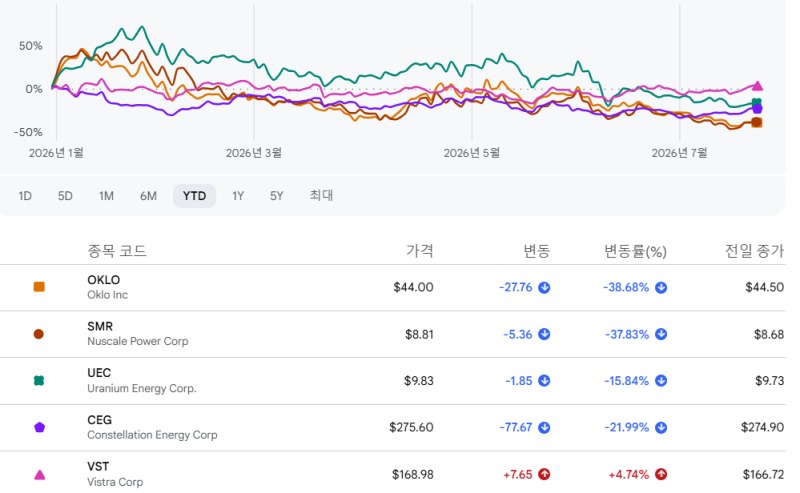Click VST previous close $166.72
Screen dimensions: 800x493
point(763,475)
